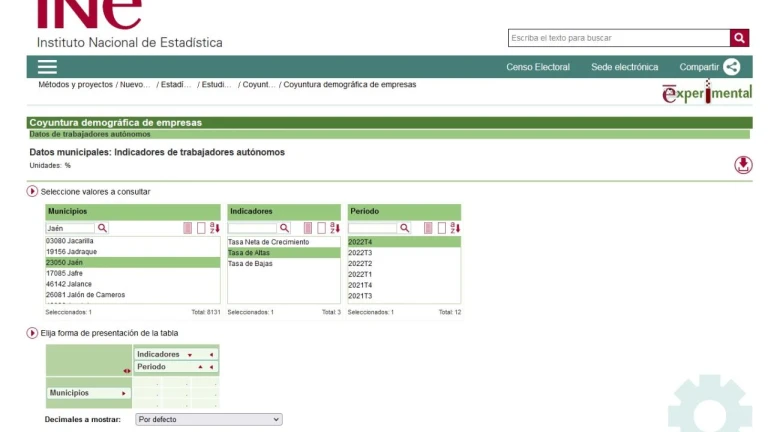Click the download icon on the right

click(x=743, y=165)
